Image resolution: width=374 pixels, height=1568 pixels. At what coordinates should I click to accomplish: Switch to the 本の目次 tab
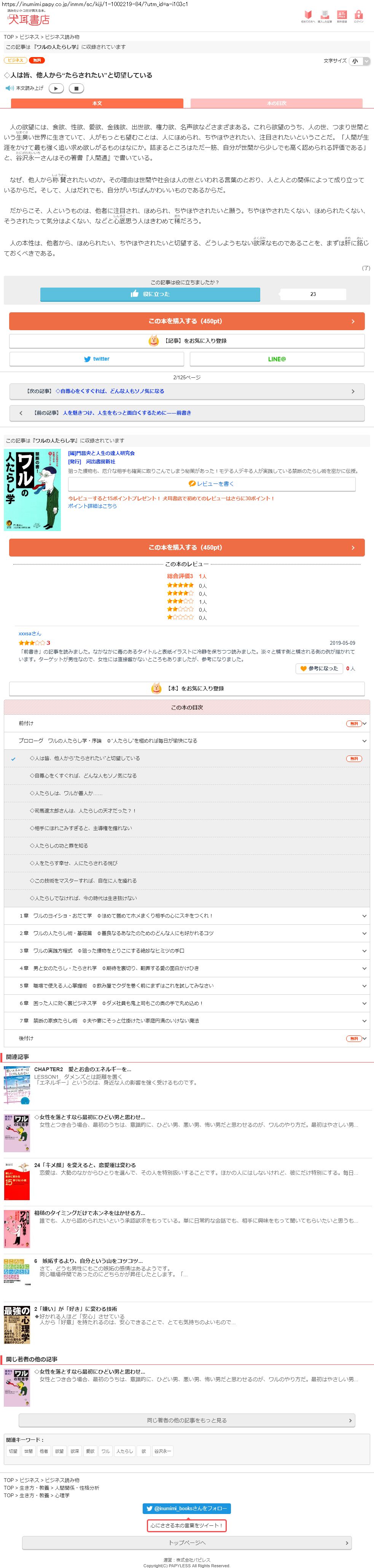[x=277, y=103]
